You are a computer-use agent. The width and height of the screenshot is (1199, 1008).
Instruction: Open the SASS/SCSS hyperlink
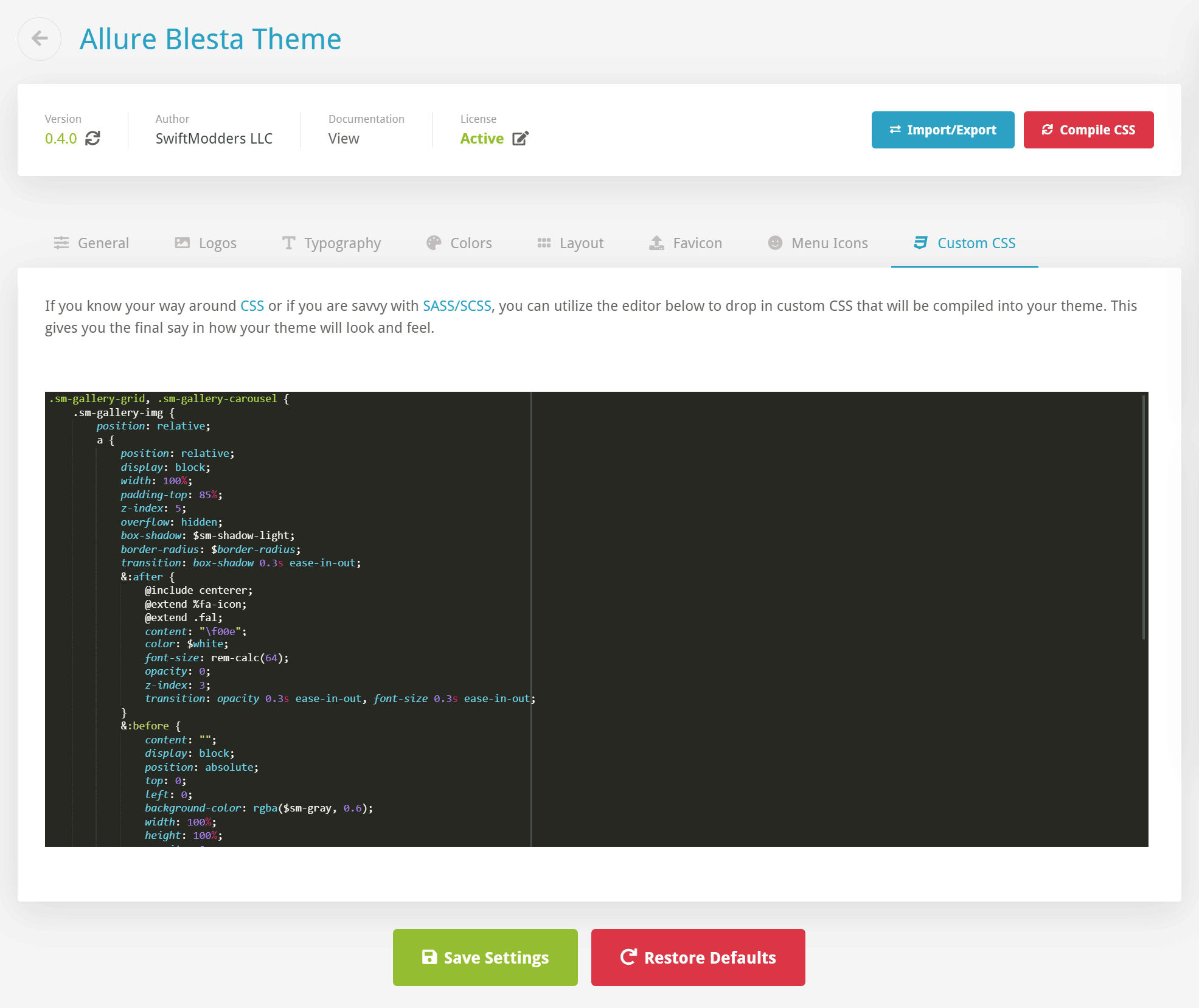point(457,305)
